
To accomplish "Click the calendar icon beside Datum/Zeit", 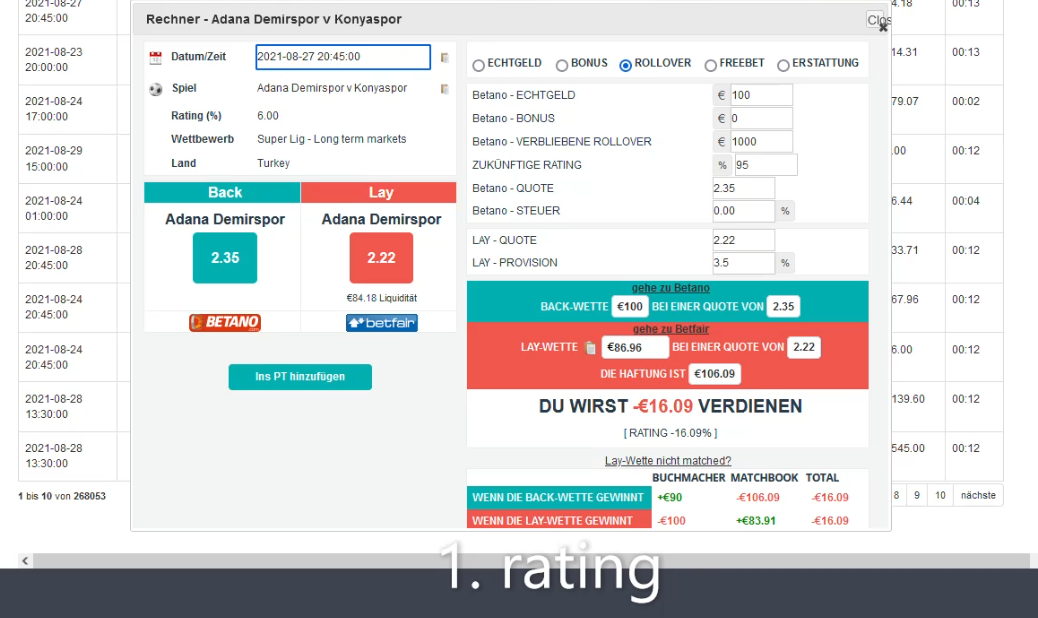I will (x=156, y=58).
